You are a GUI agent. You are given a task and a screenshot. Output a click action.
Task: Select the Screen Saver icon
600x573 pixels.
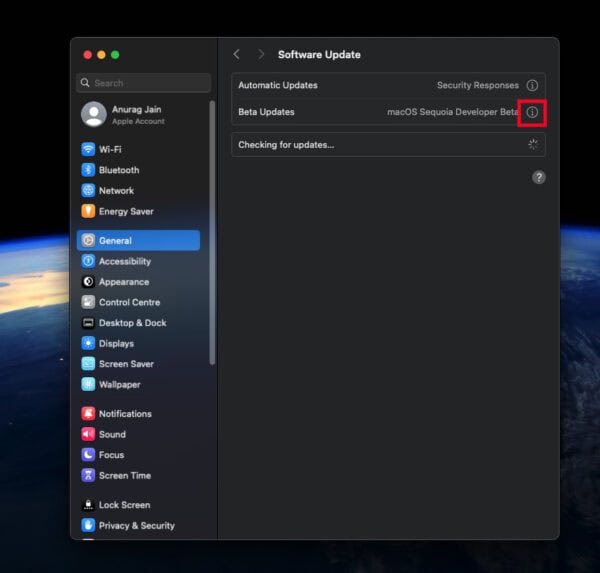tap(88, 364)
